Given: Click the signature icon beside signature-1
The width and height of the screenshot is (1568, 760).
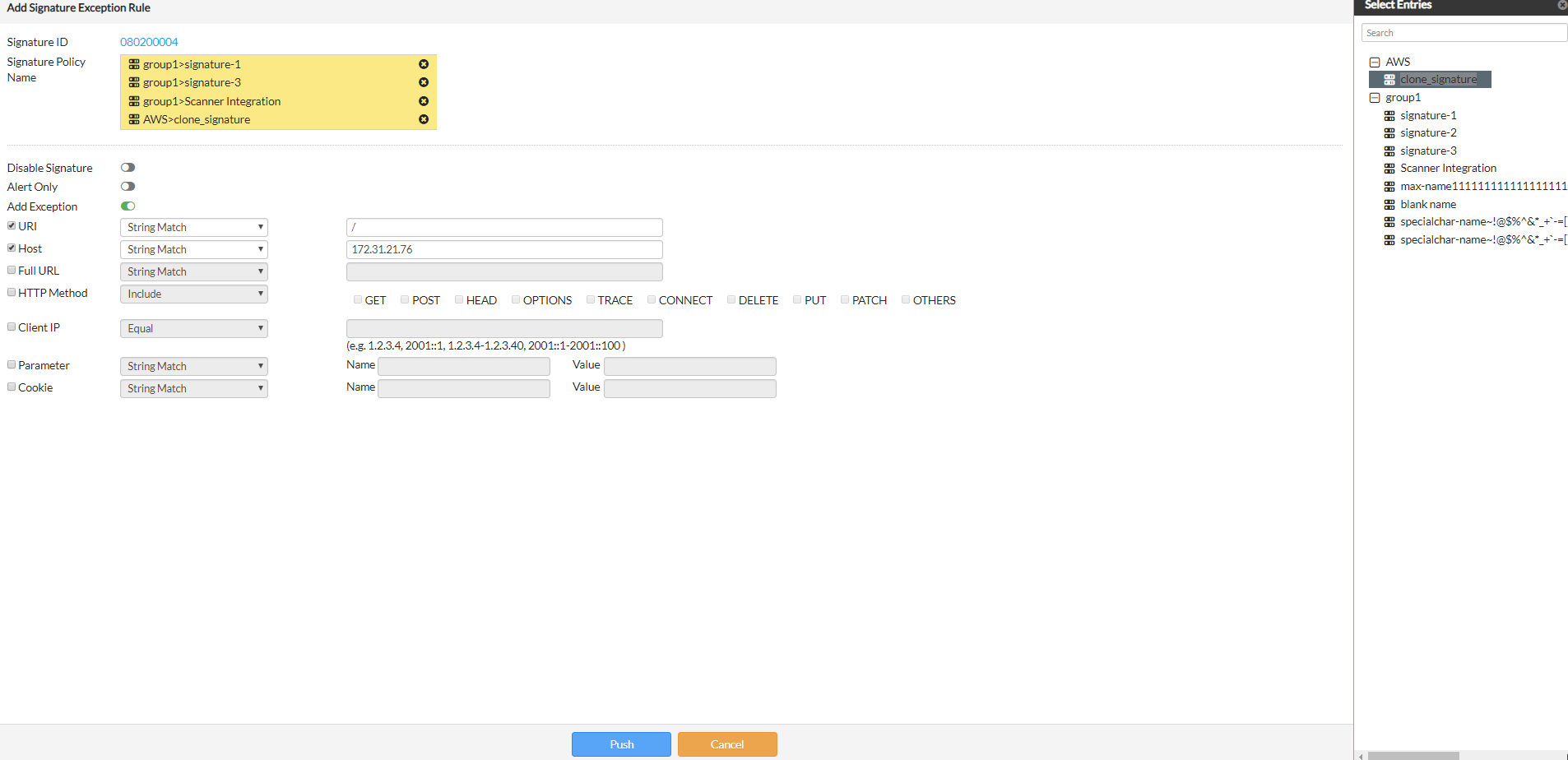Looking at the screenshot, I should [1389, 115].
